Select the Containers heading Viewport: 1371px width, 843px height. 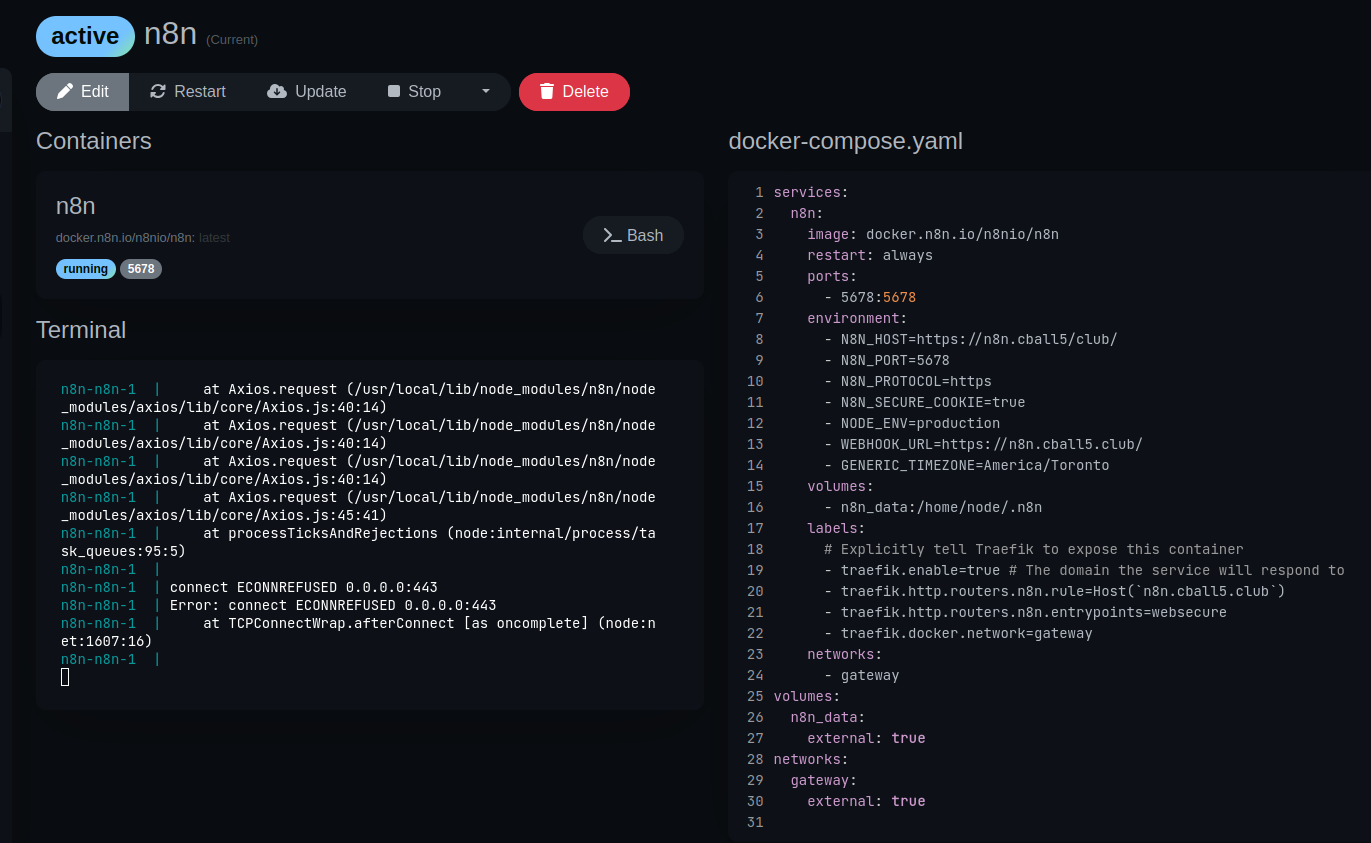click(x=94, y=141)
